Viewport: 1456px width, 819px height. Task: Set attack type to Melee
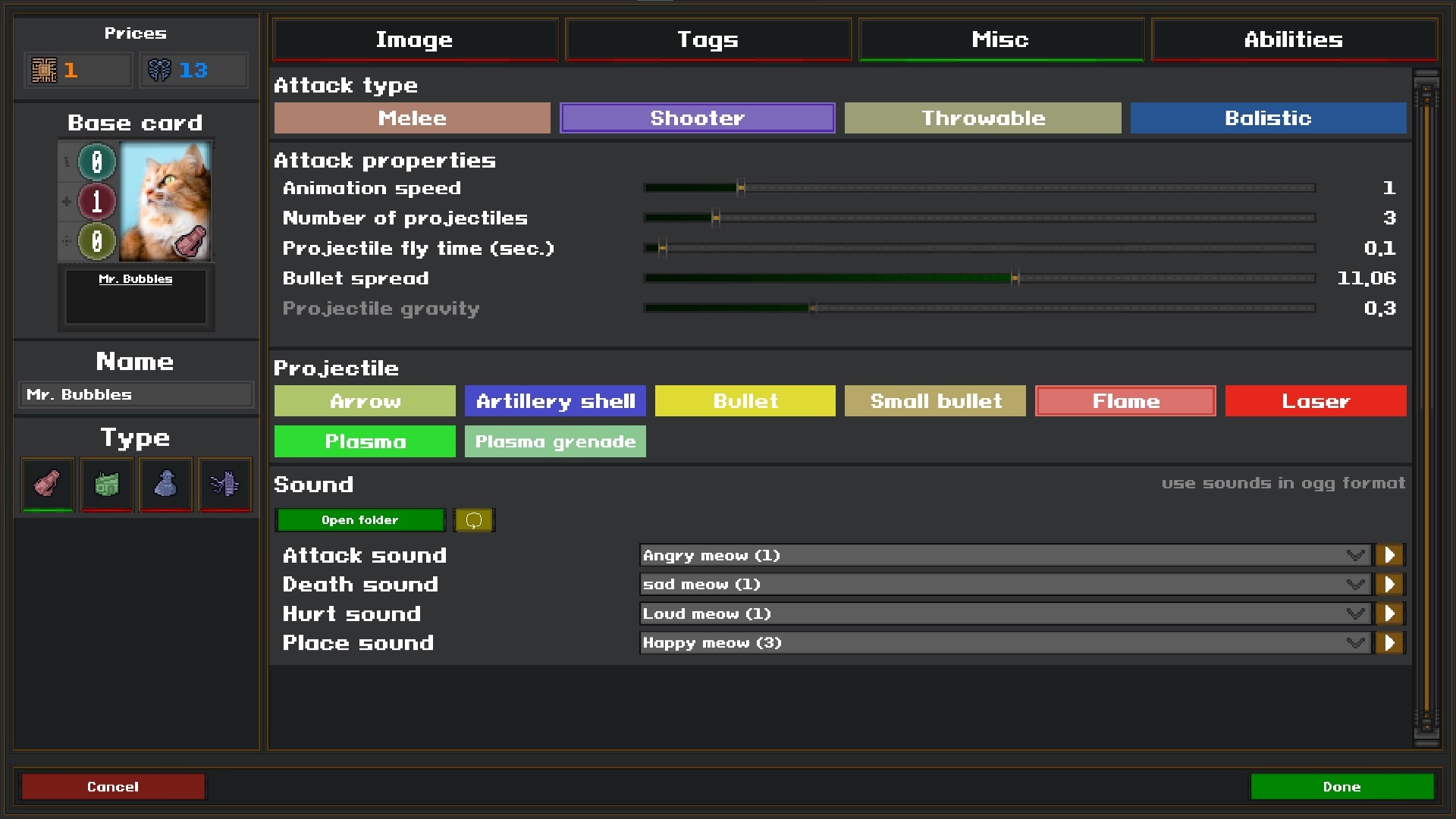(412, 118)
